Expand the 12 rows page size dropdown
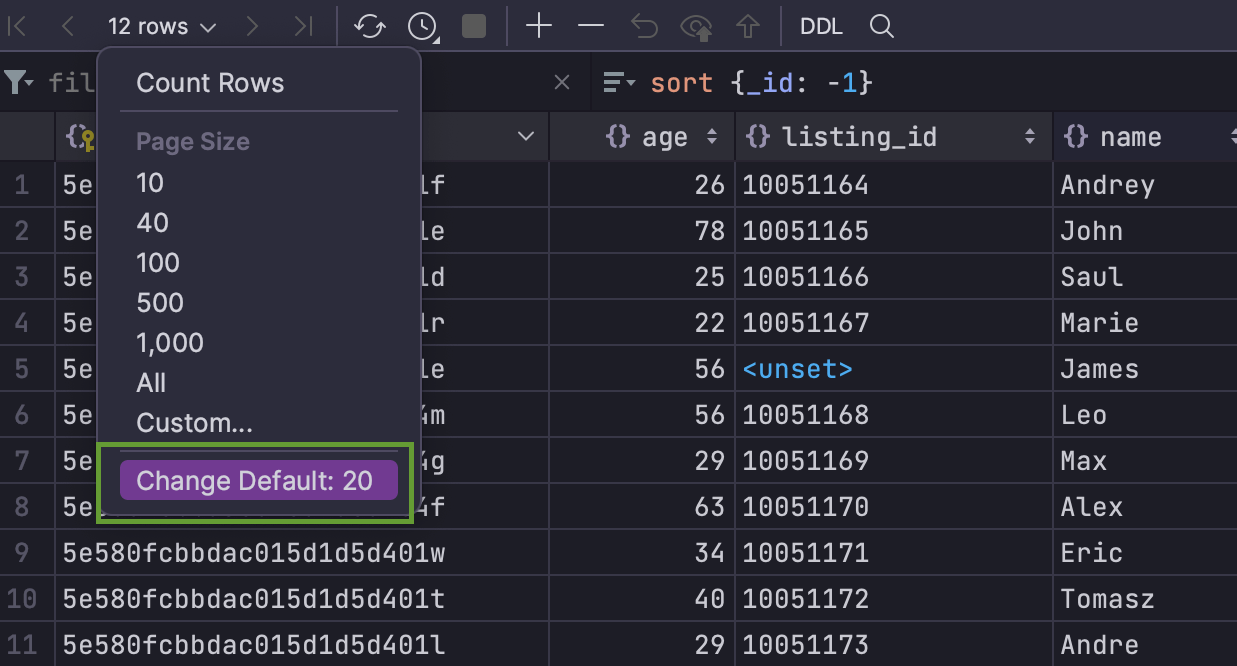 [x=161, y=27]
